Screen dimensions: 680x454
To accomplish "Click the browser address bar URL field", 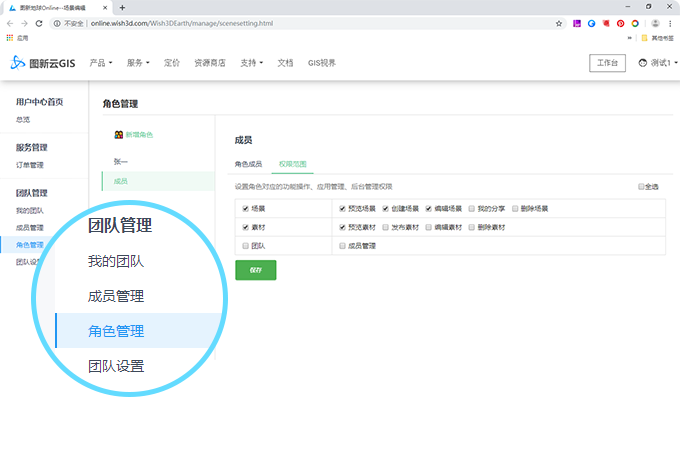I will click(300, 22).
